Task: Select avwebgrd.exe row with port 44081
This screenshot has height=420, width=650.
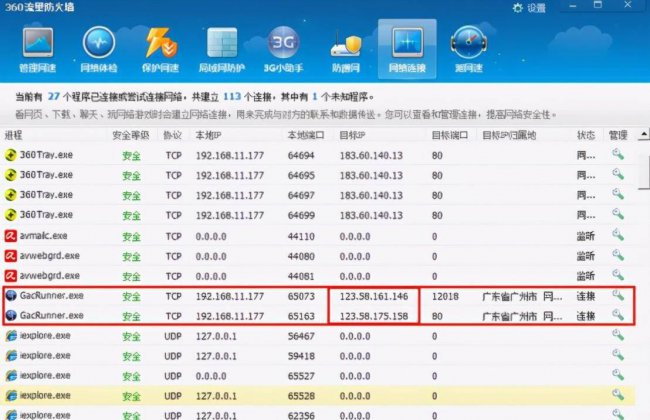Action: tap(318, 276)
